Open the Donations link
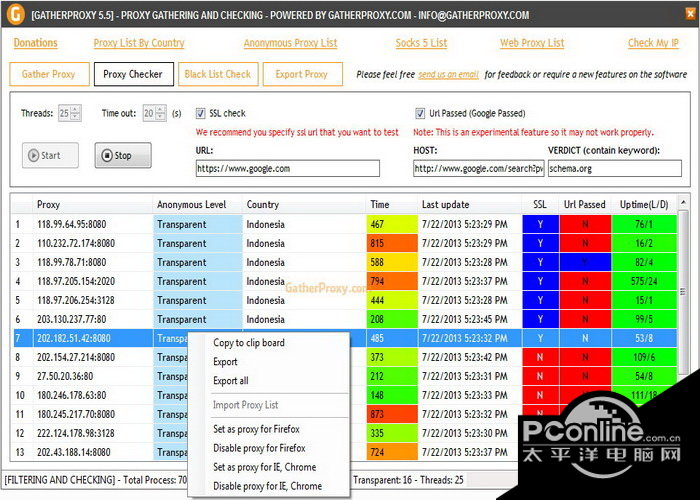 (36, 43)
